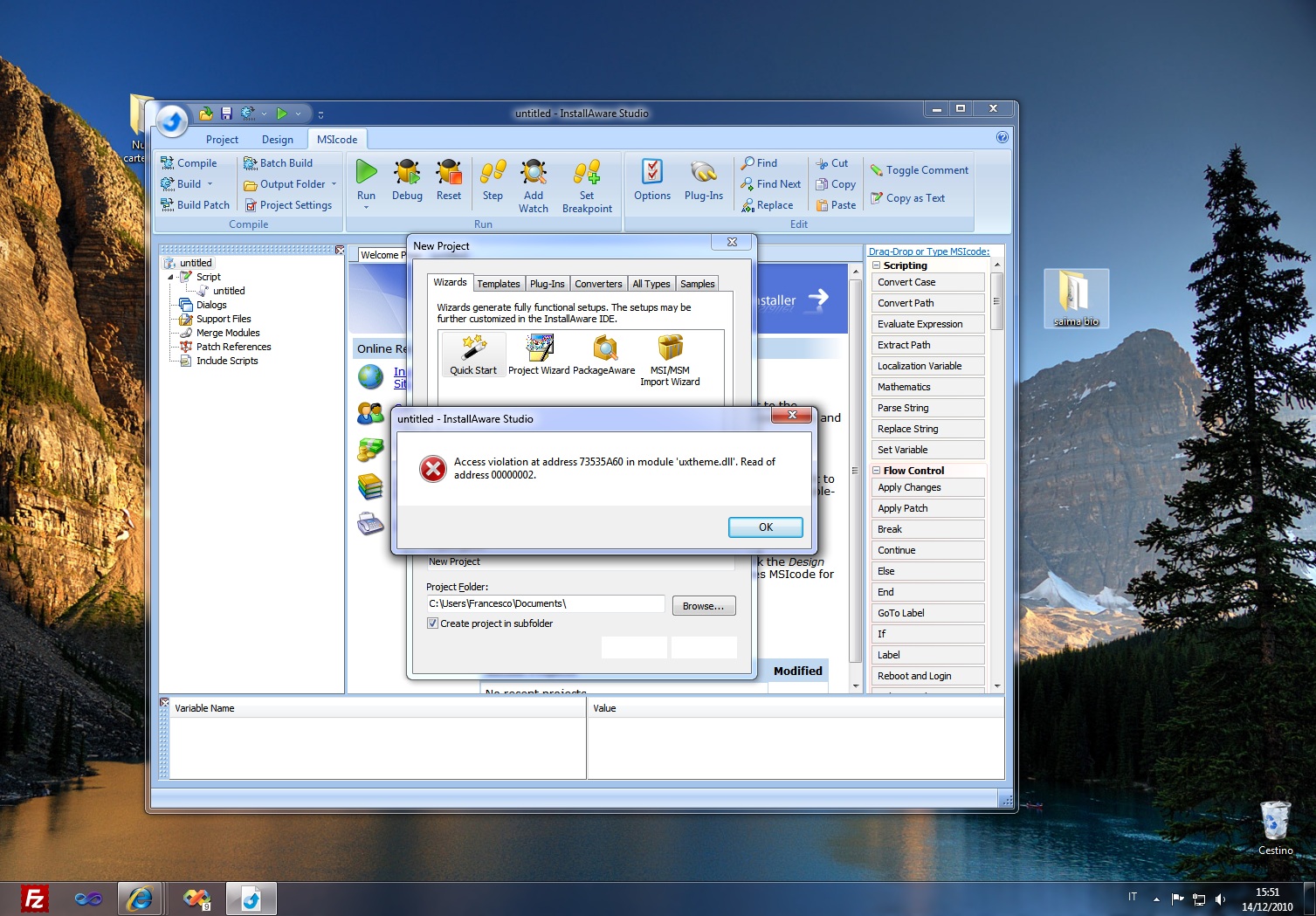Open the saima bio desktop folder
Image resolution: width=1316 pixels, height=916 pixels.
pos(1076,298)
